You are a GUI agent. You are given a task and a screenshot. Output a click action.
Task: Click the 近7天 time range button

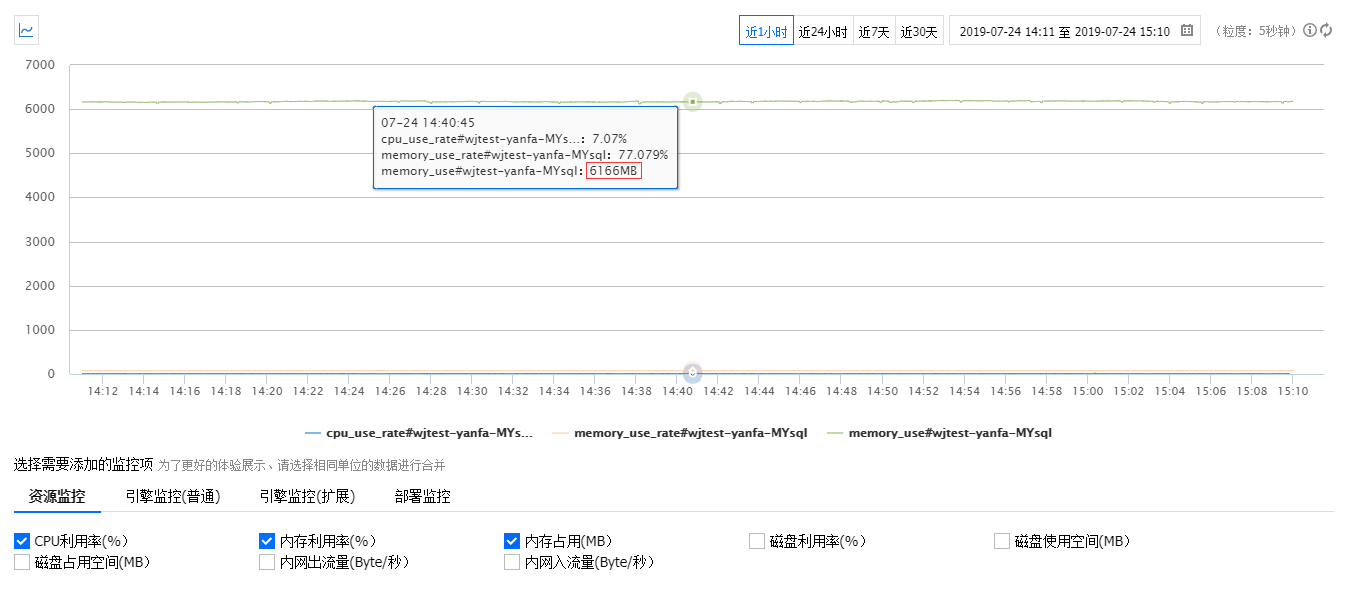click(873, 31)
